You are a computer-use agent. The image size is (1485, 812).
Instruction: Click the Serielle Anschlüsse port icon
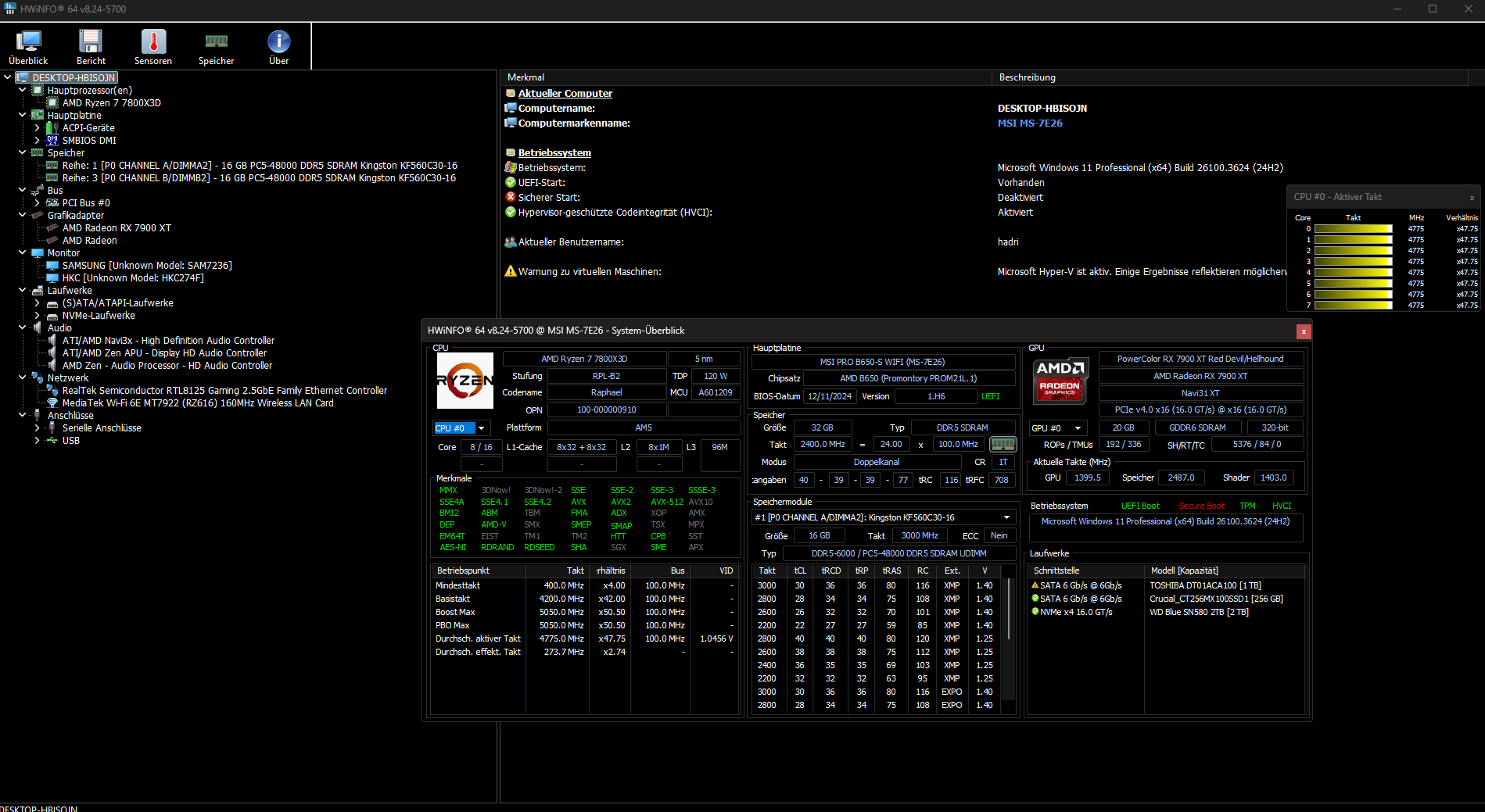52,428
